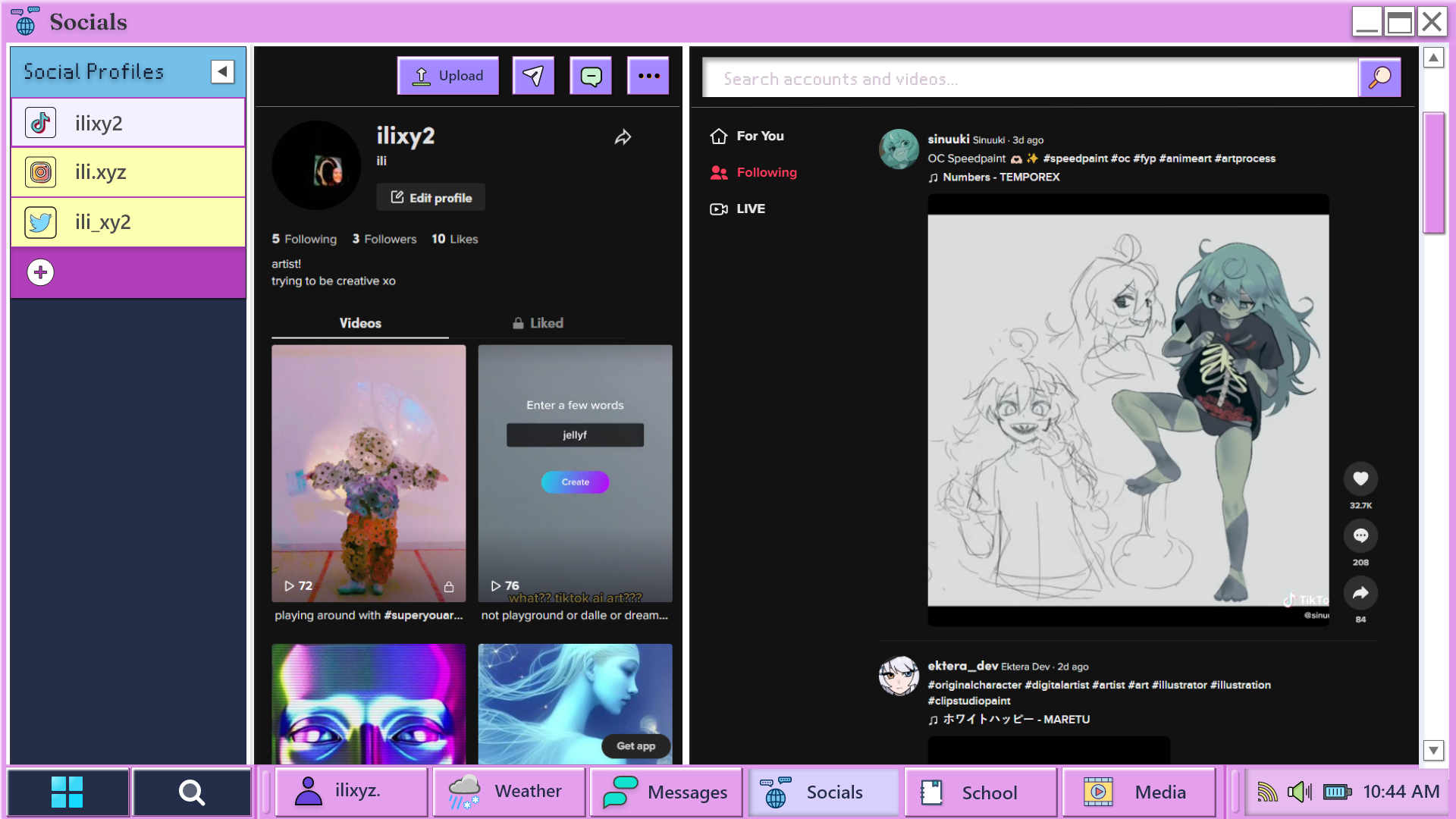This screenshot has width=1456, height=819.
Task: Add a new social profile
Action: (41, 272)
